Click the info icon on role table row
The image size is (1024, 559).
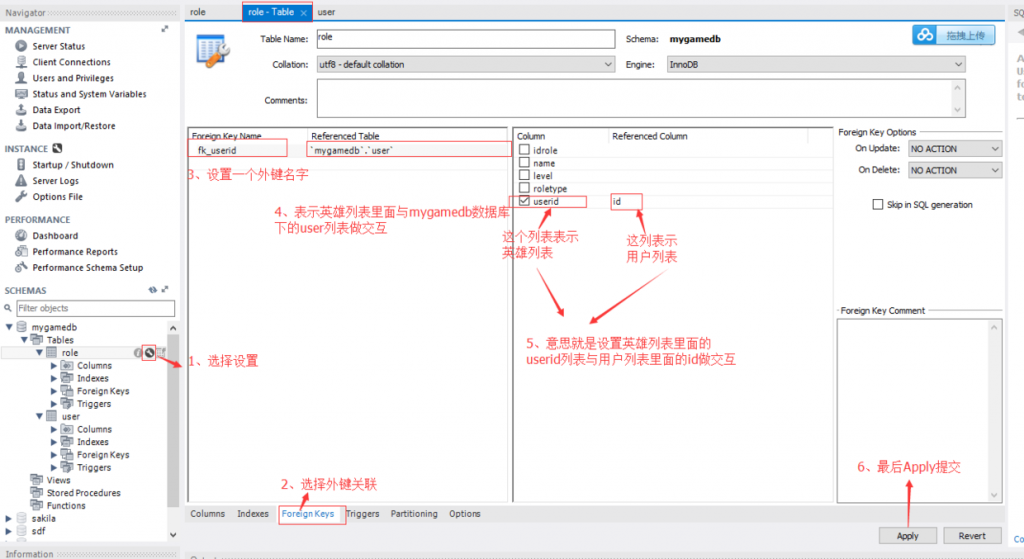138,353
